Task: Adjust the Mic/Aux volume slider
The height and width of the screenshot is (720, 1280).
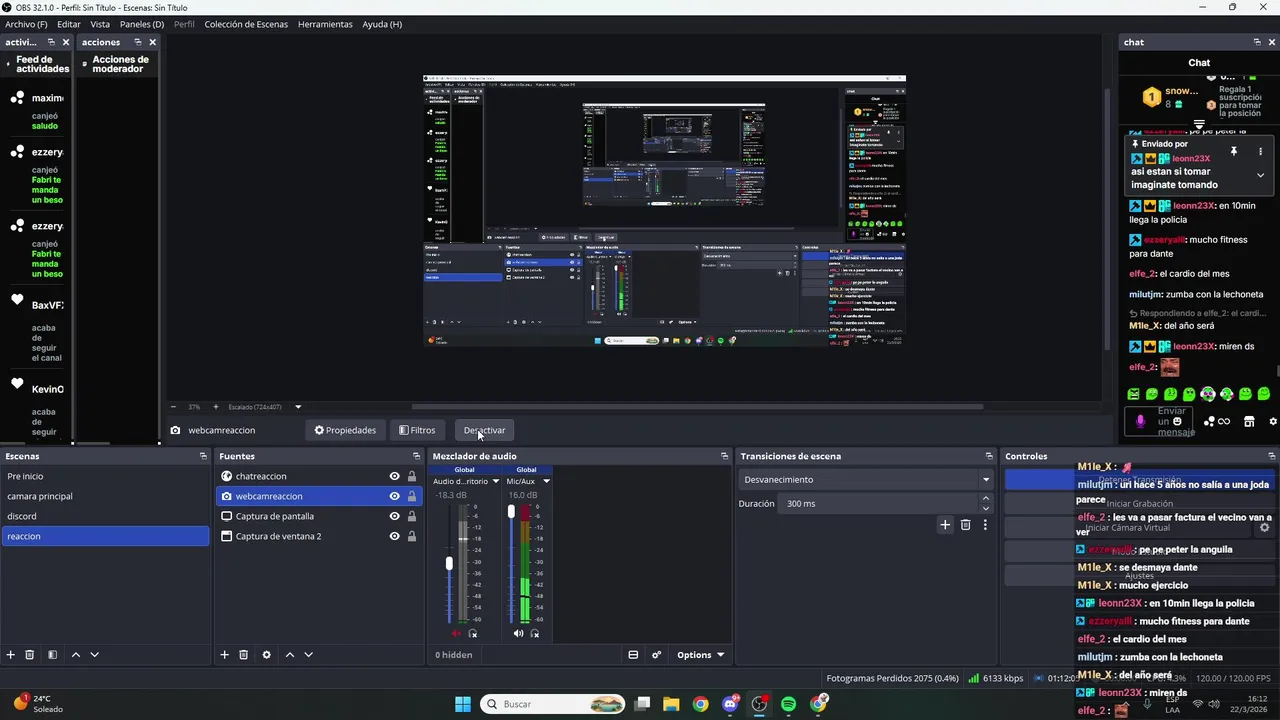Action: pyautogui.click(x=511, y=511)
